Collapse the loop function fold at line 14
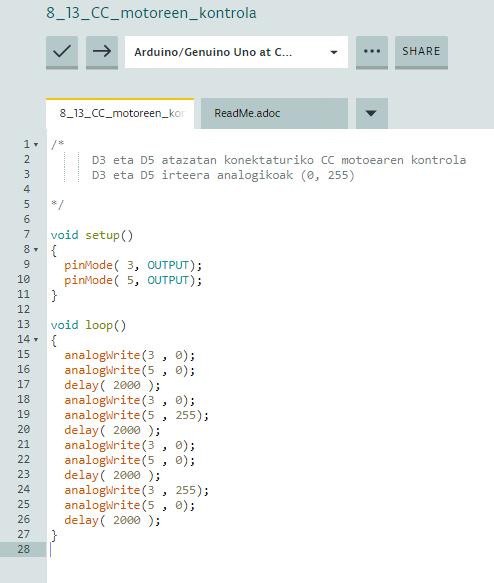This screenshot has height=583, width=494. [x=36, y=339]
